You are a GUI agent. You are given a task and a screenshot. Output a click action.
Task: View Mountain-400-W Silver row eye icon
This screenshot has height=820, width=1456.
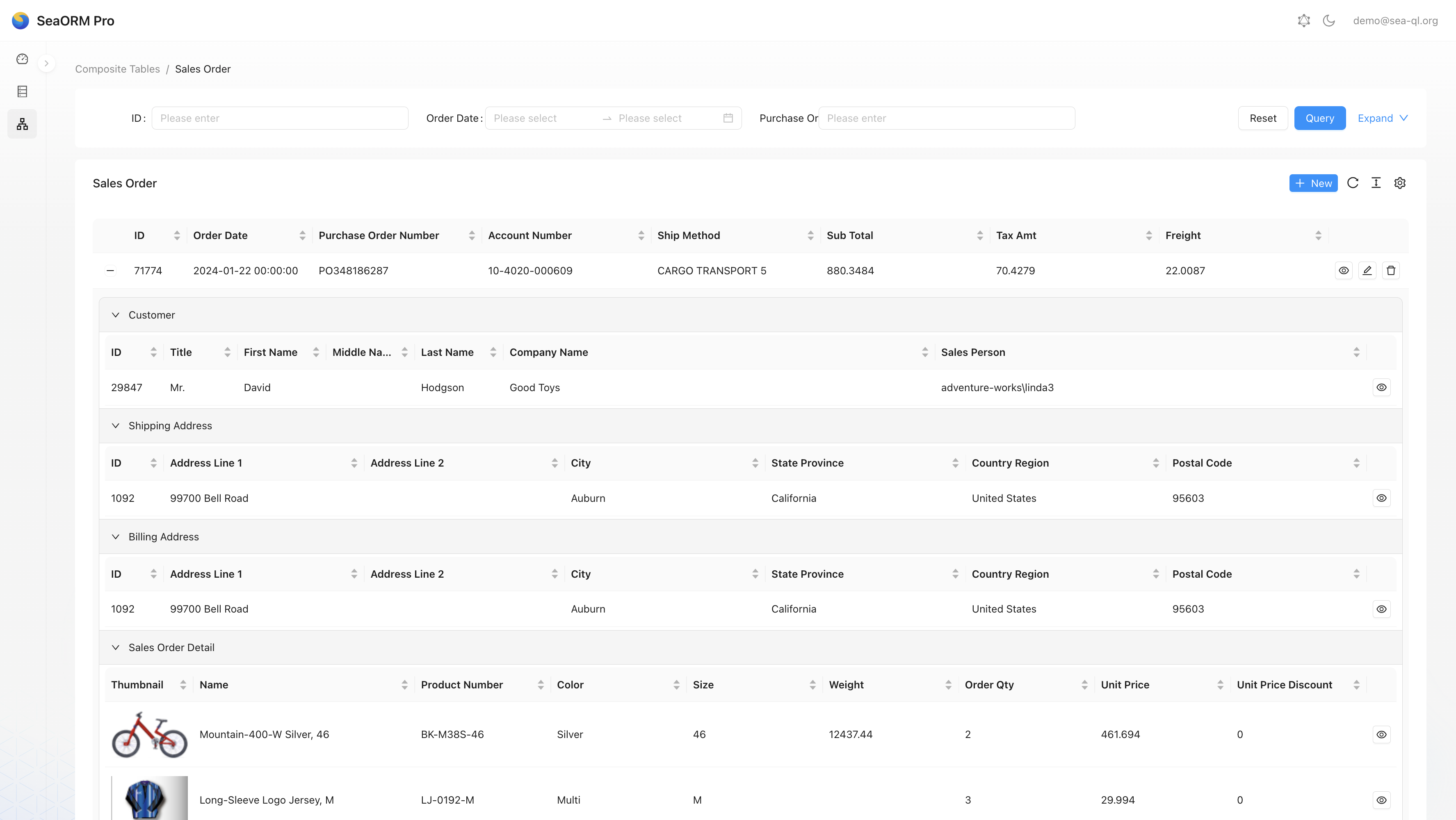(x=1381, y=735)
